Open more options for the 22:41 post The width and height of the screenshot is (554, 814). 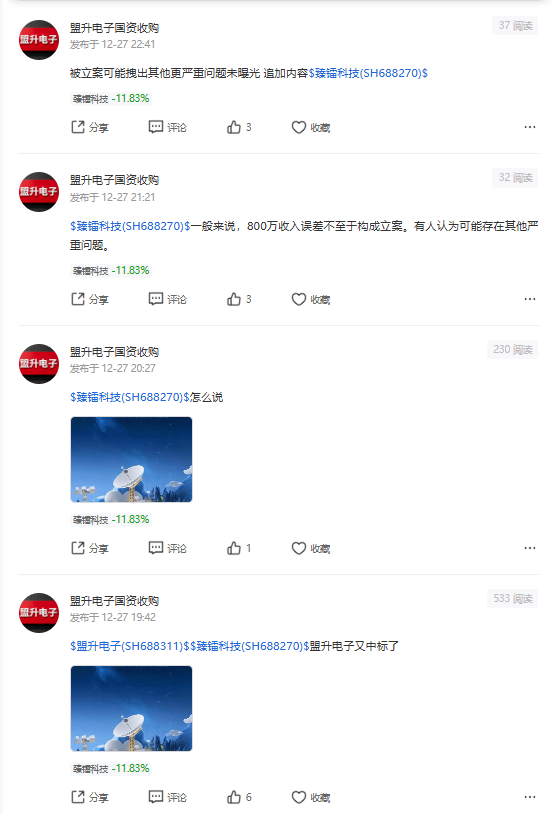530,127
